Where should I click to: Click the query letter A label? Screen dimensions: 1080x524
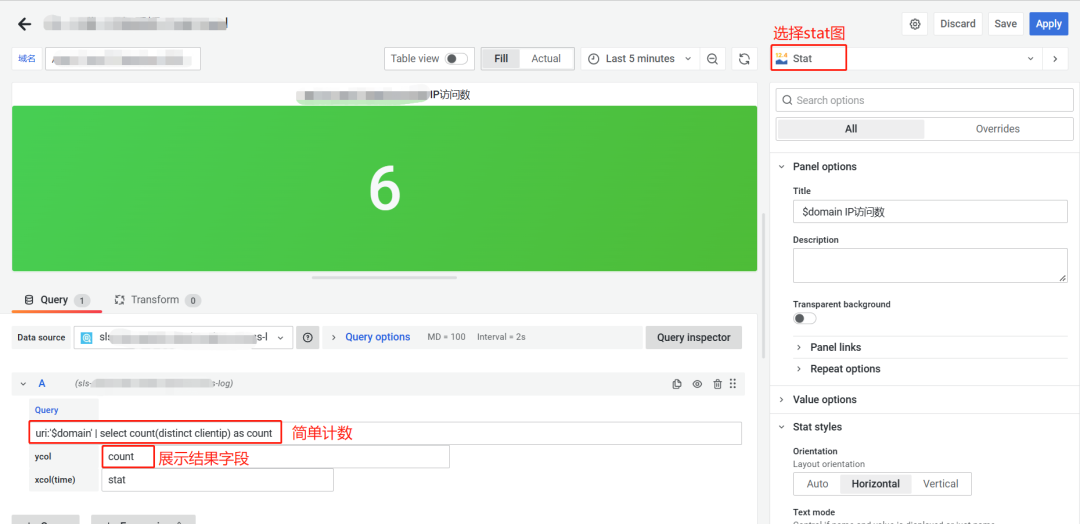[41, 384]
